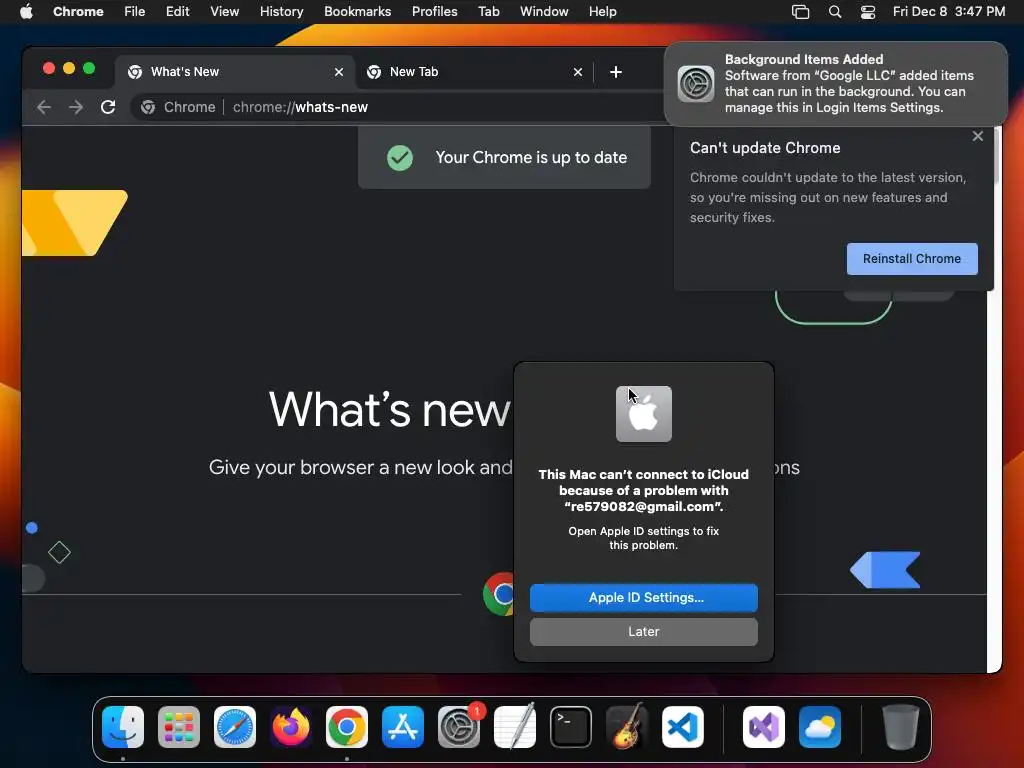Click the Stage Manager menu bar icon
1024x768 pixels.
click(x=801, y=12)
